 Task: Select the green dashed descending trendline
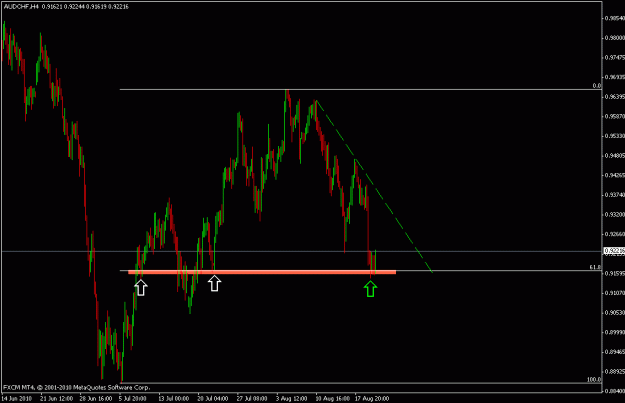click(x=374, y=186)
